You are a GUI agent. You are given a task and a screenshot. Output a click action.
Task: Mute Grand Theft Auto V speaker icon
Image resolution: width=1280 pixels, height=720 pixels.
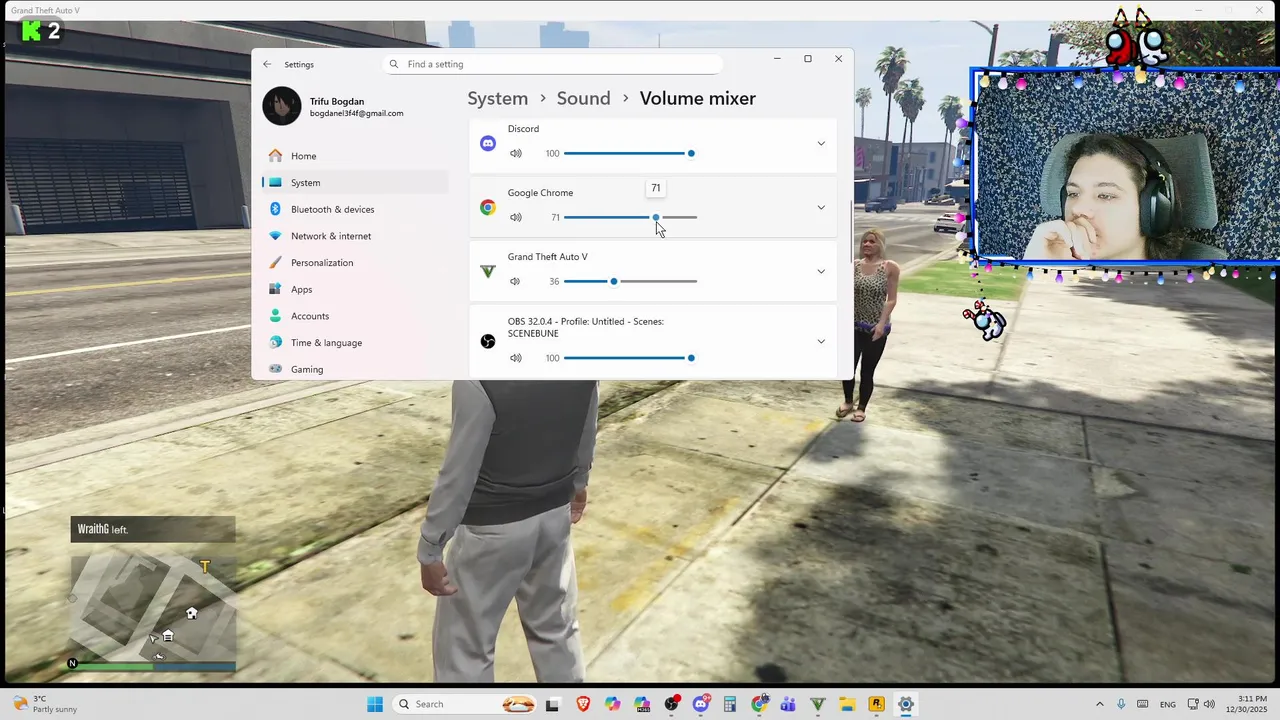point(516,281)
